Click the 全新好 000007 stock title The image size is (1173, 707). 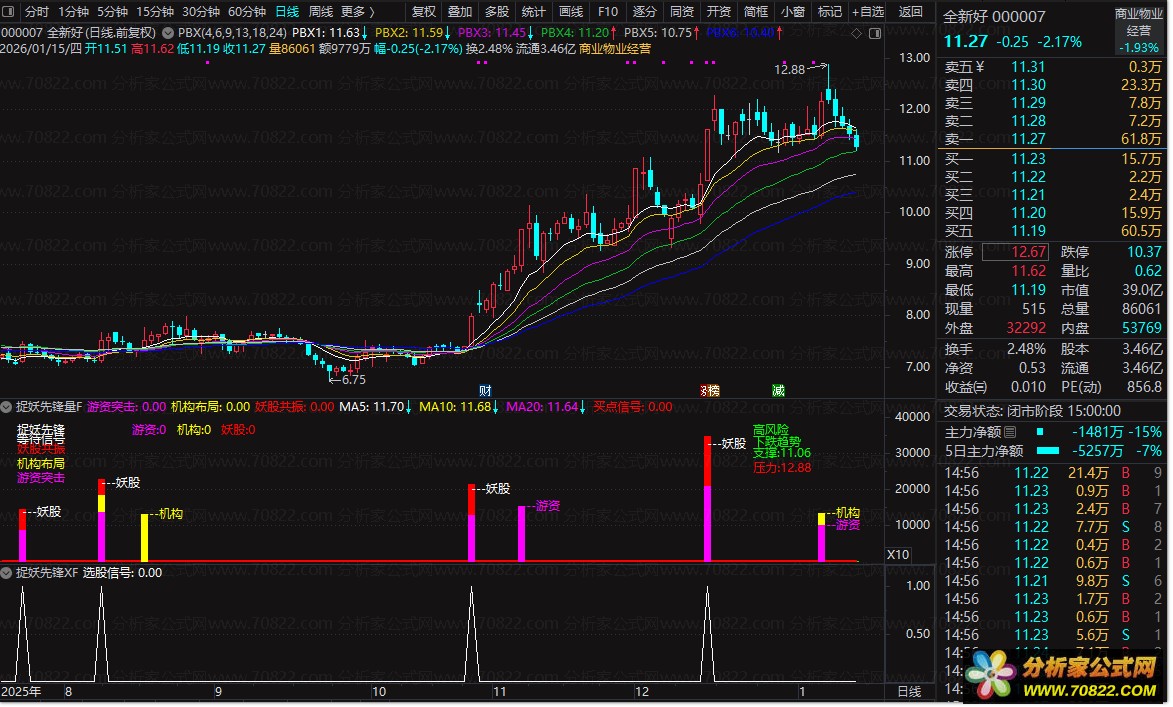click(x=994, y=16)
